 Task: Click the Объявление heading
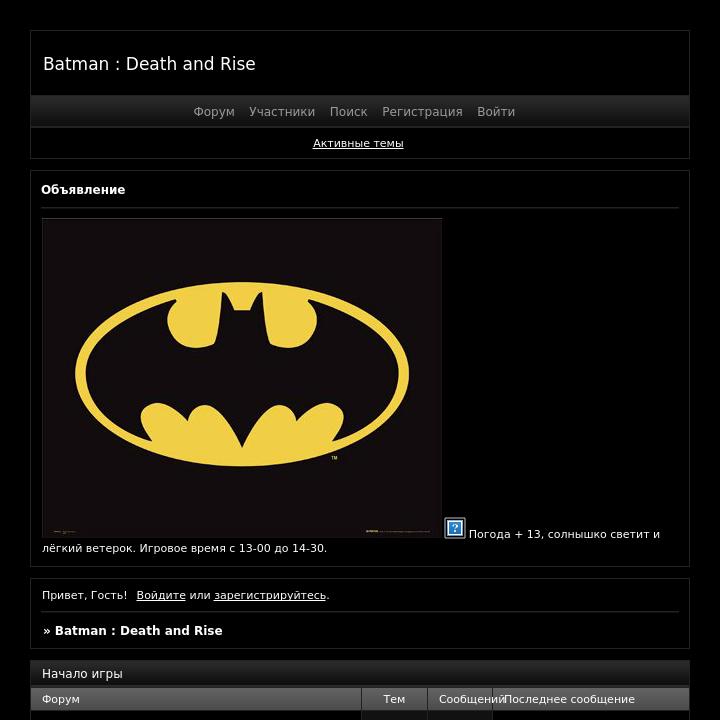point(83,190)
